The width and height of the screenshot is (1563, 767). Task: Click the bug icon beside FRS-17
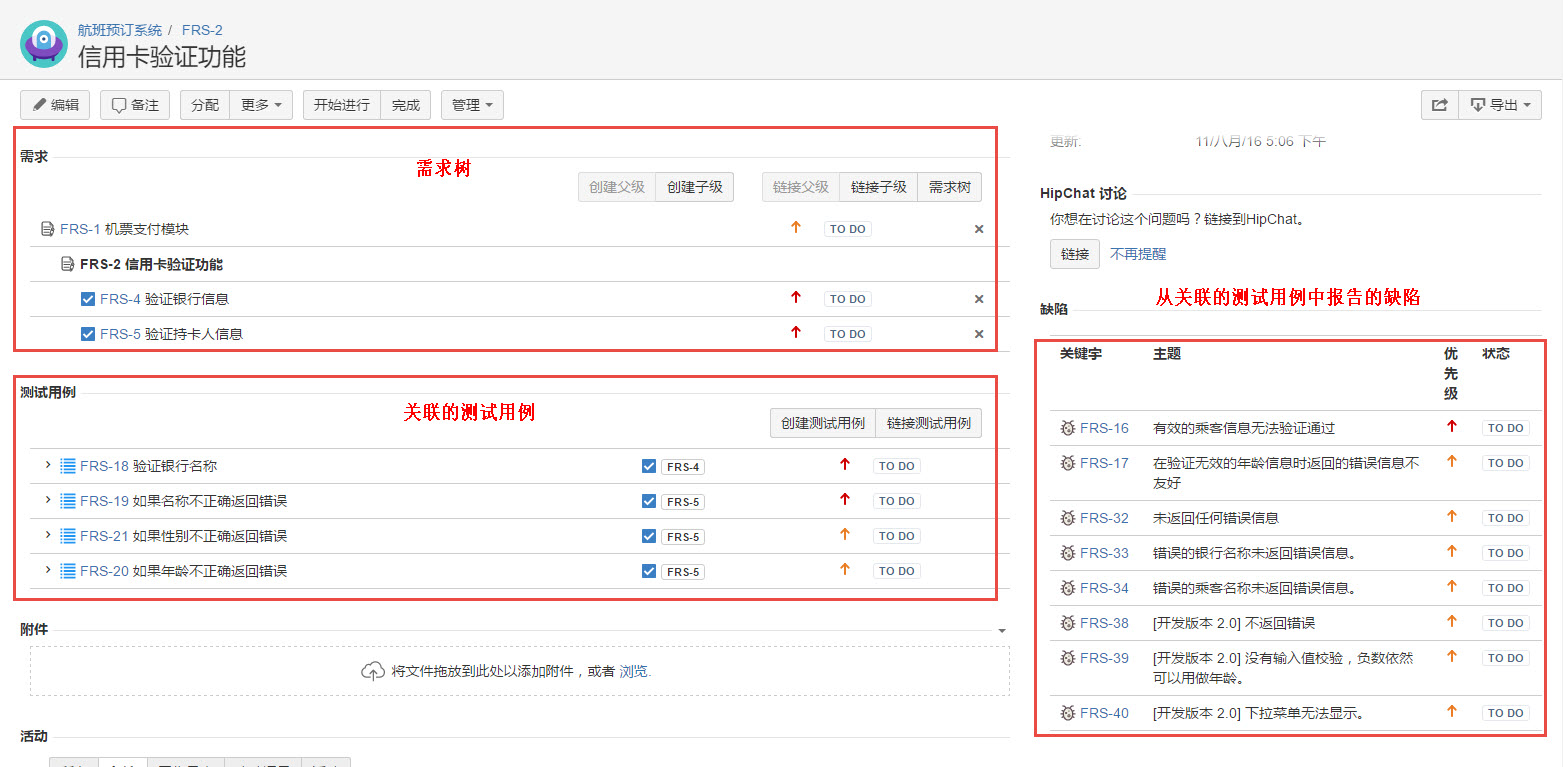1068,463
